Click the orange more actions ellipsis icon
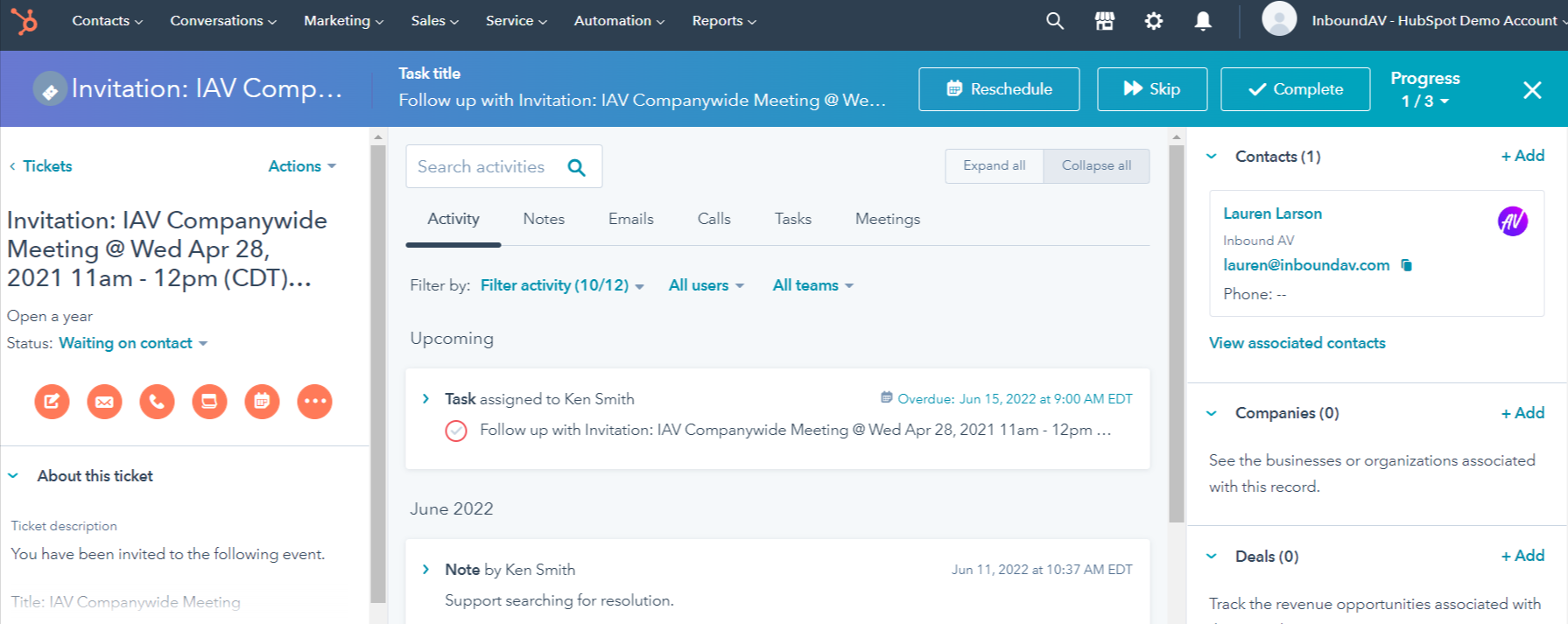The image size is (1568, 624). click(314, 402)
